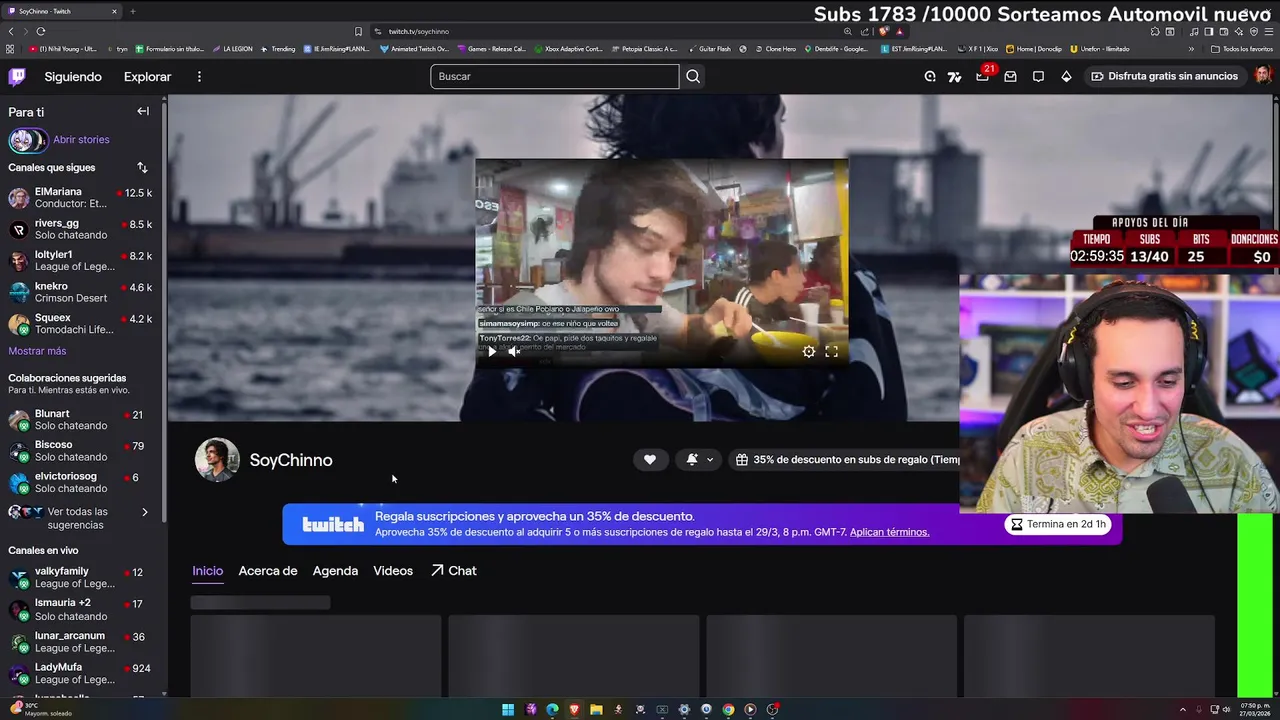Open a new browser tab
Image resolution: width=1280 pixels, height=720 pixels.
click(132, 11)
